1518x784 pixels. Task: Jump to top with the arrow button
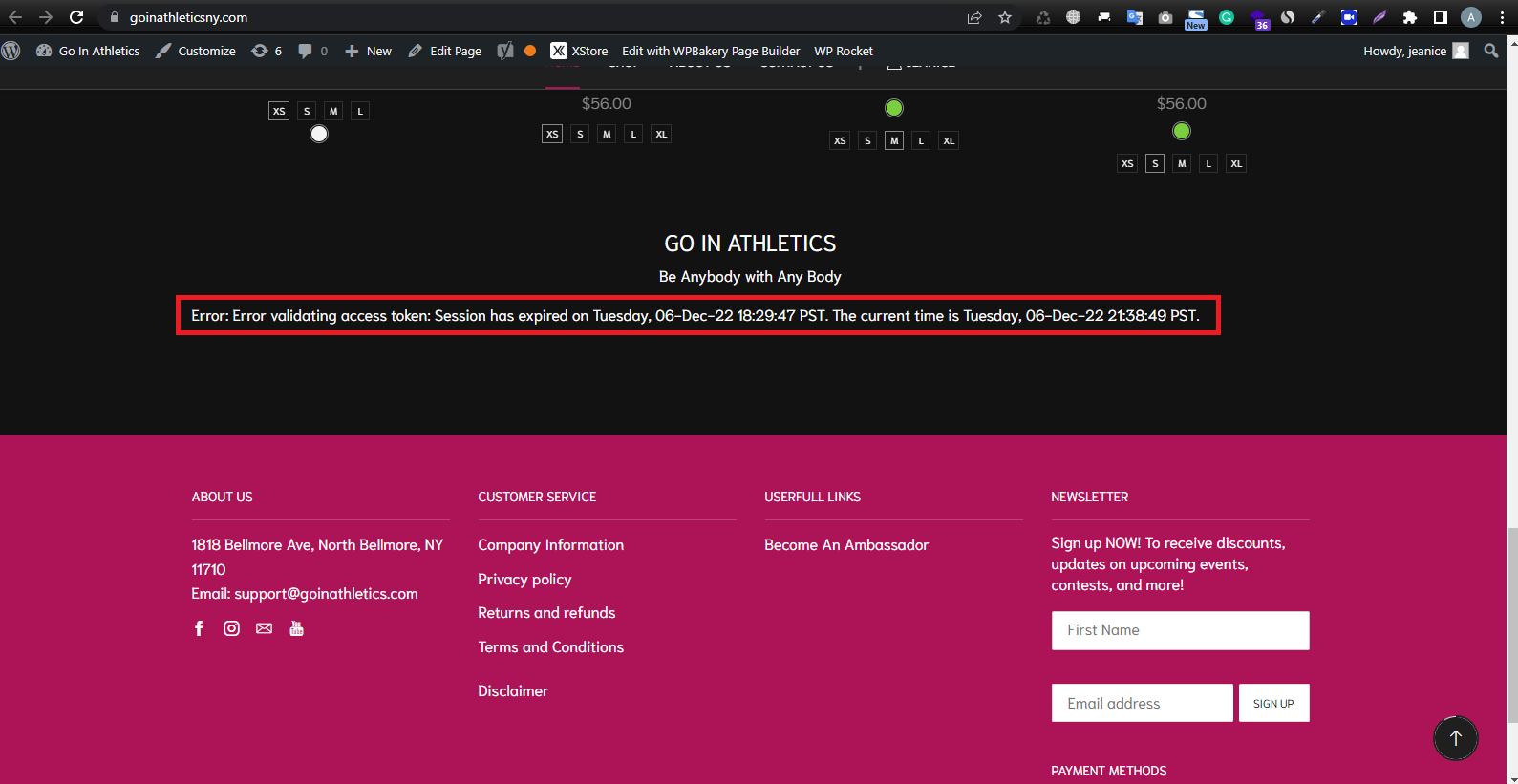[1455, 738]
